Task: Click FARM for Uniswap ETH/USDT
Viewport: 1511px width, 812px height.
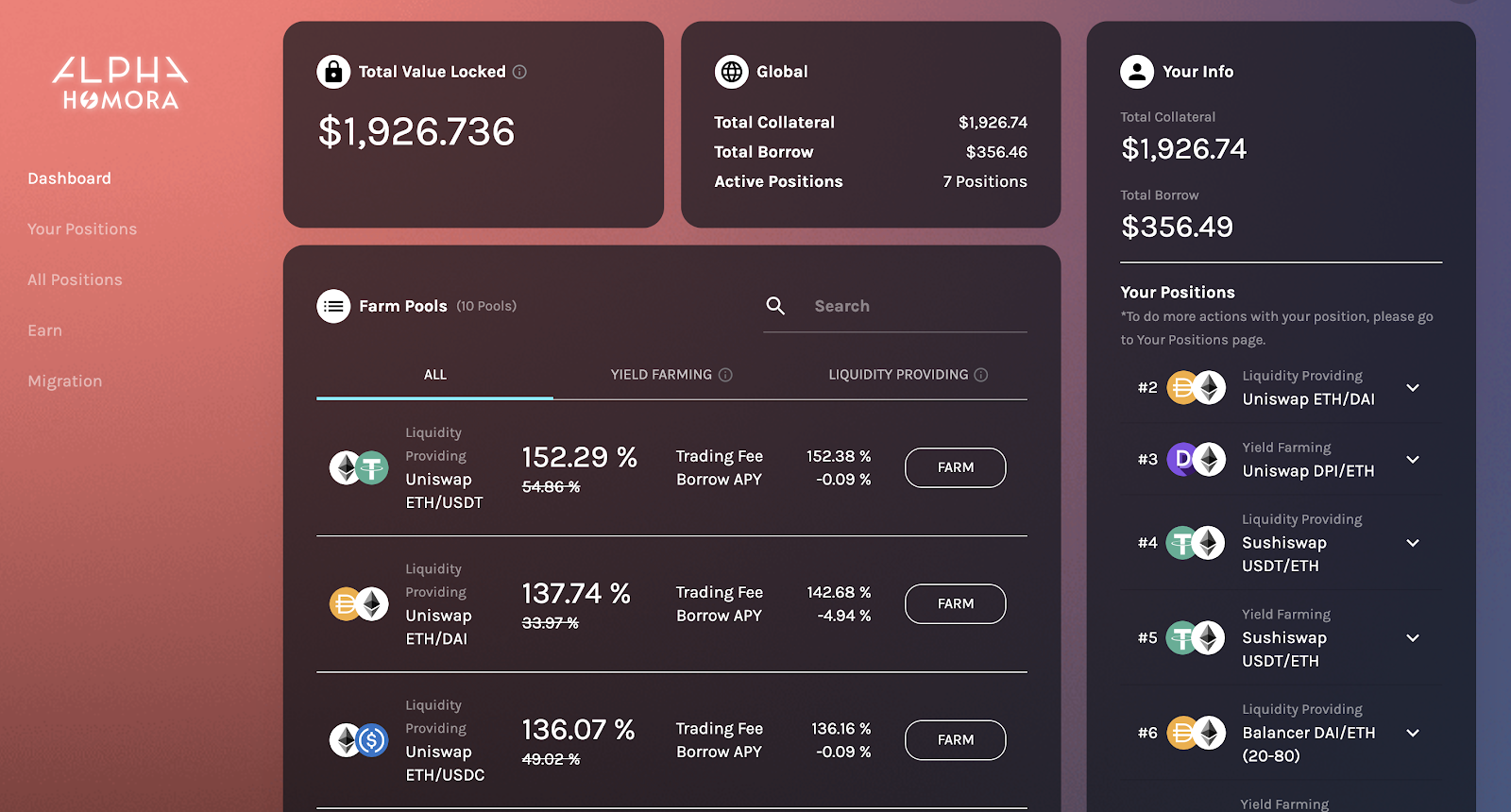Action: coord(956,467)
